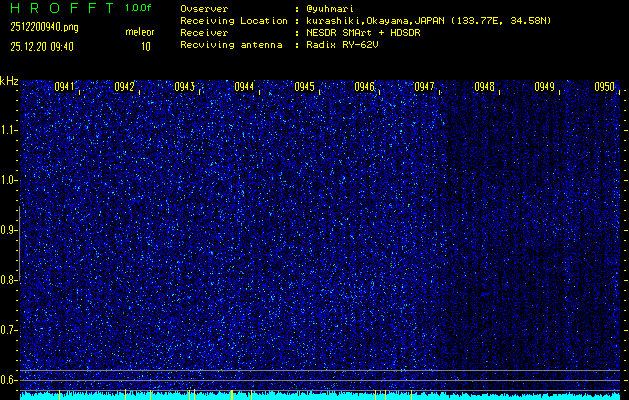Click the date stamp 25.12.20 09:40

pyautogui.click(x=42, y=47)
